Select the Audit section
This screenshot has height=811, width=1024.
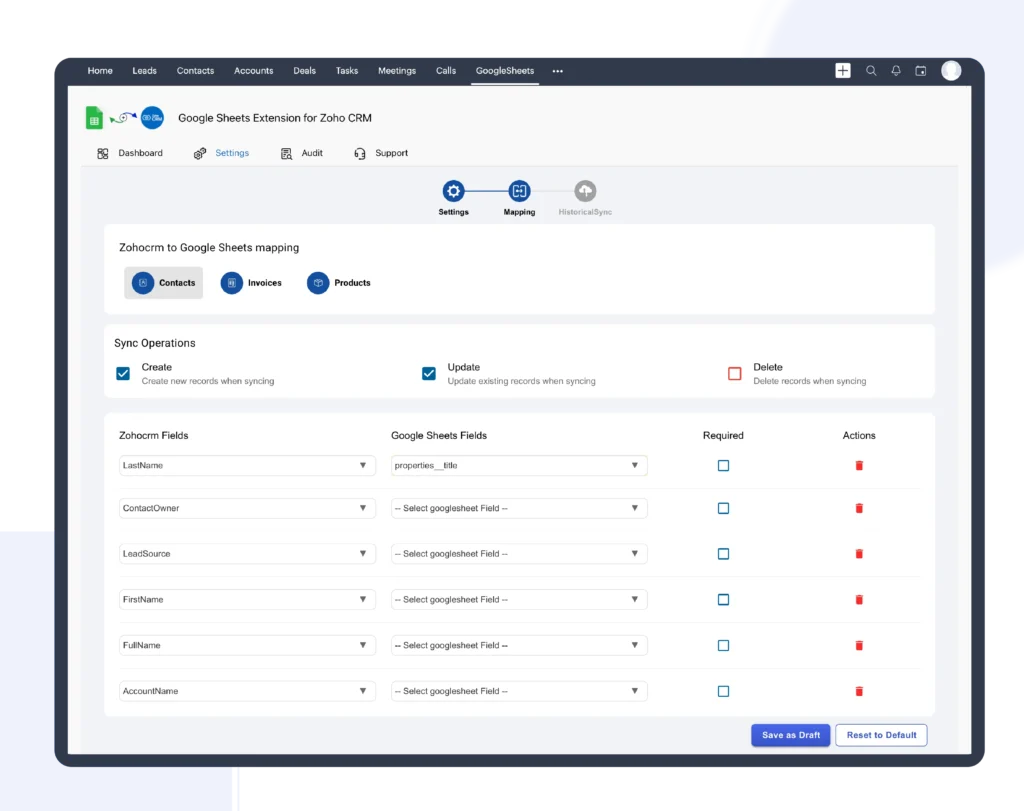pos(302,153)
